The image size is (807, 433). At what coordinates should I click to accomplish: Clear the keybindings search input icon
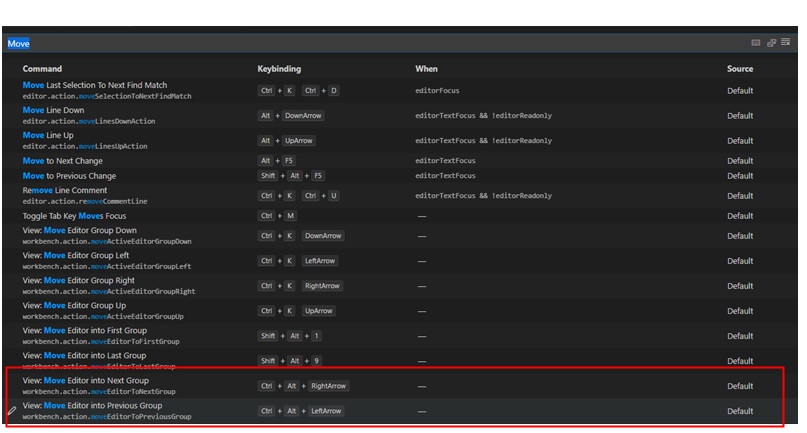click(786, 43)
